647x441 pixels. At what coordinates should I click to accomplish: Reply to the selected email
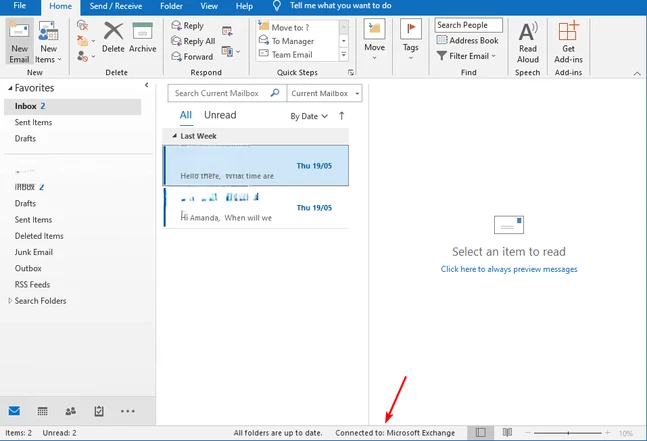pos(188,26)
